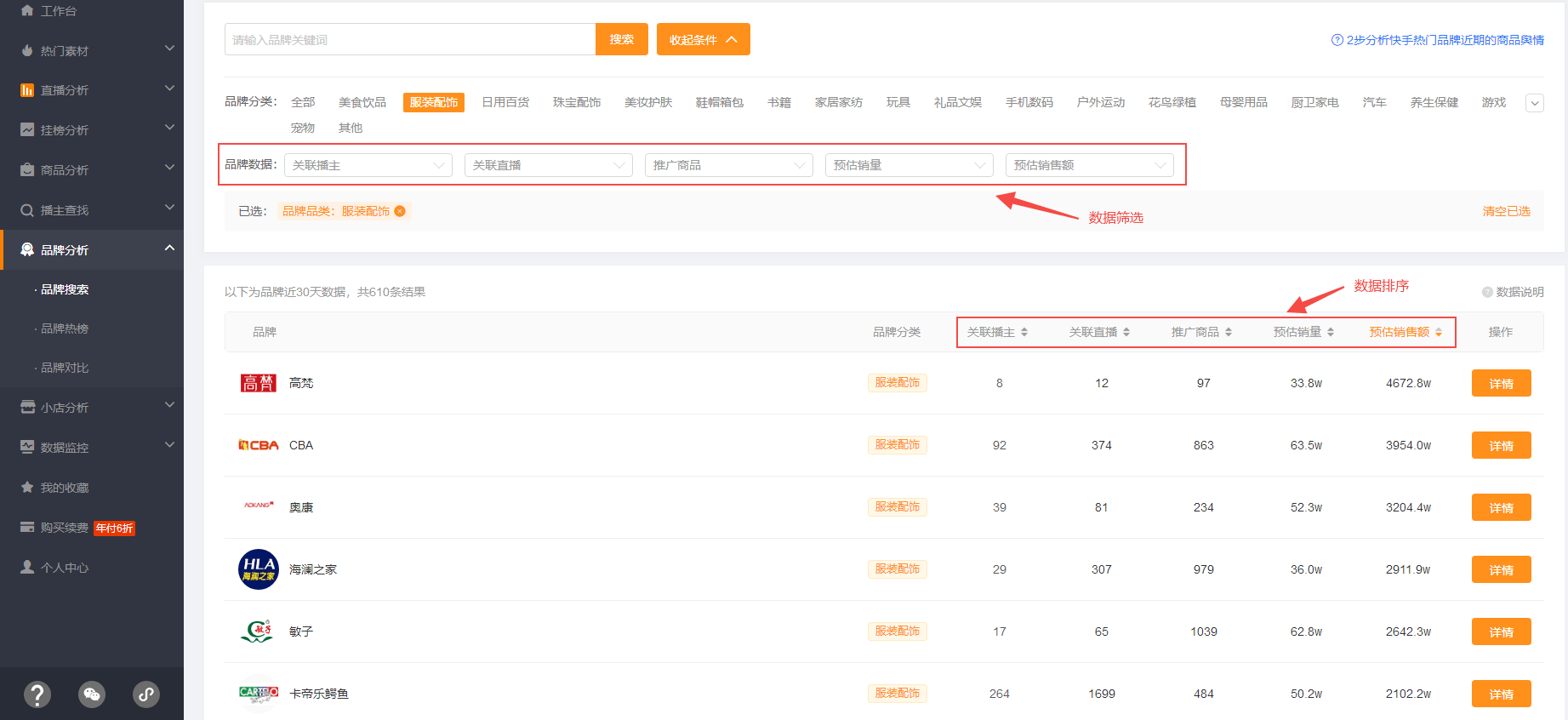Open 详情 for 高梵 row
The height and width of the screenshot is (720, 1568).
point(1502,383)
